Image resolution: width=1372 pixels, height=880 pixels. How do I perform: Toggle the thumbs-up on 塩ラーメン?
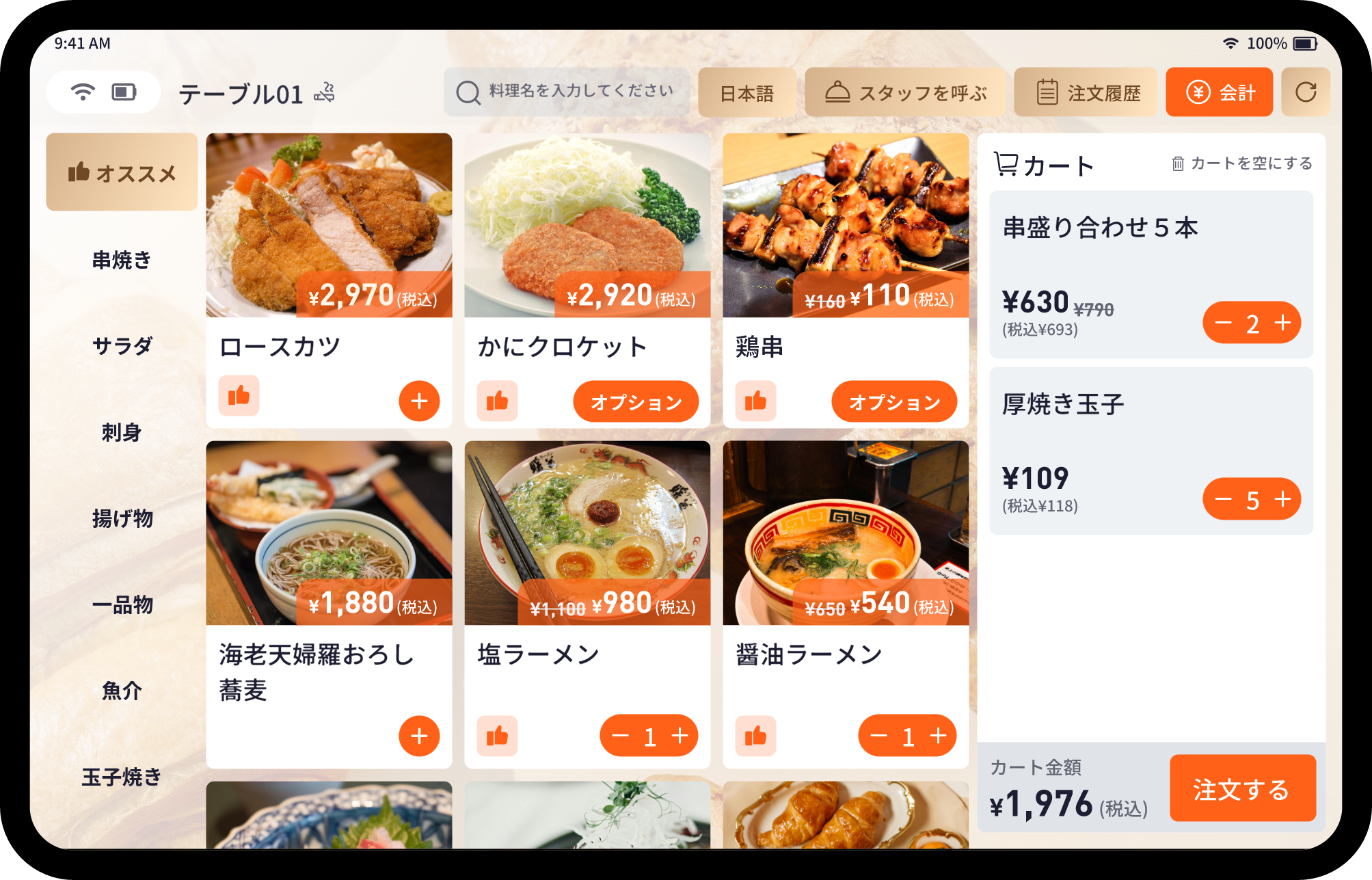click(497, 736)
